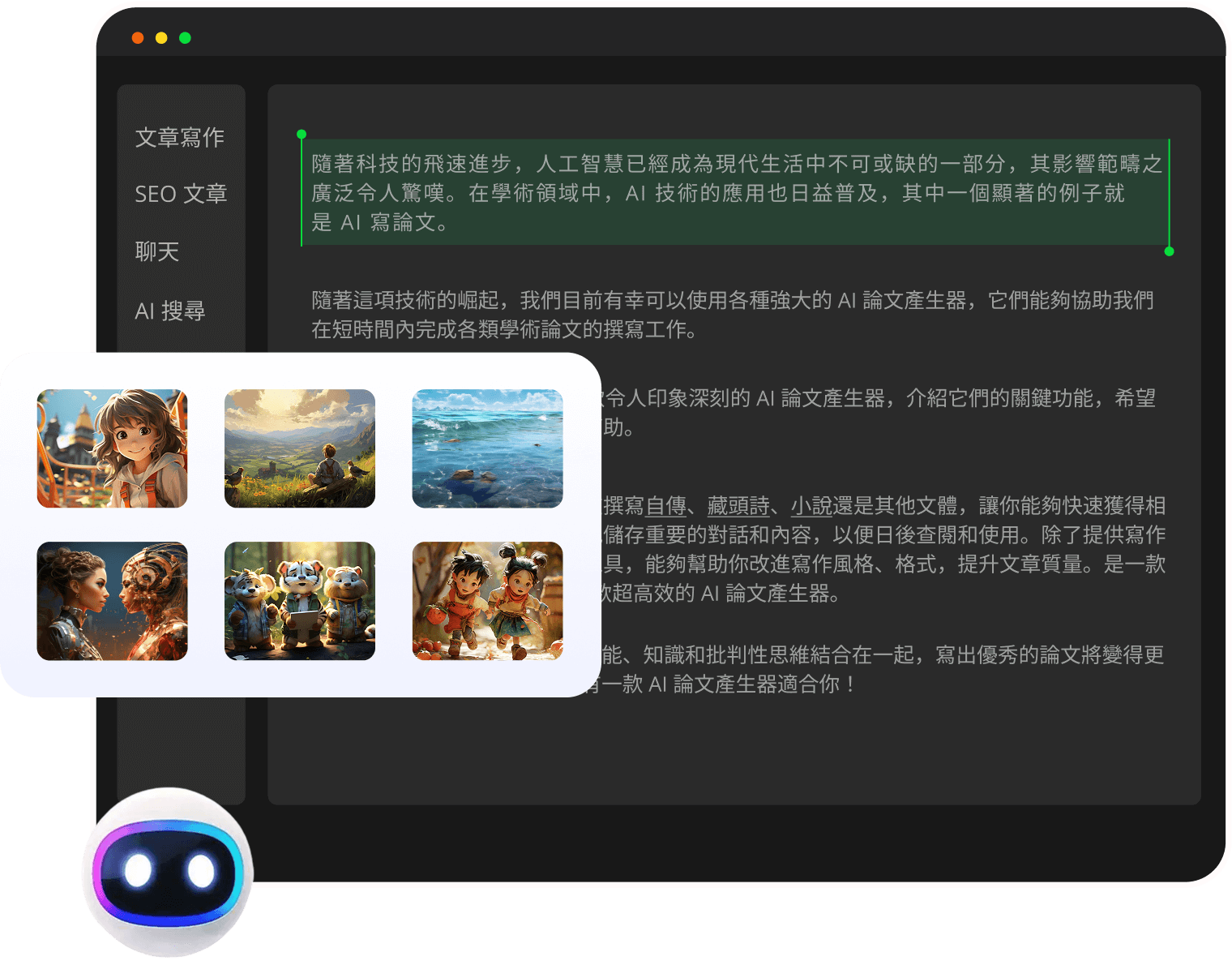The width and height of the screenshot is (1232, 965).
Task: Click the red close window dot
Action: (138, 38)
